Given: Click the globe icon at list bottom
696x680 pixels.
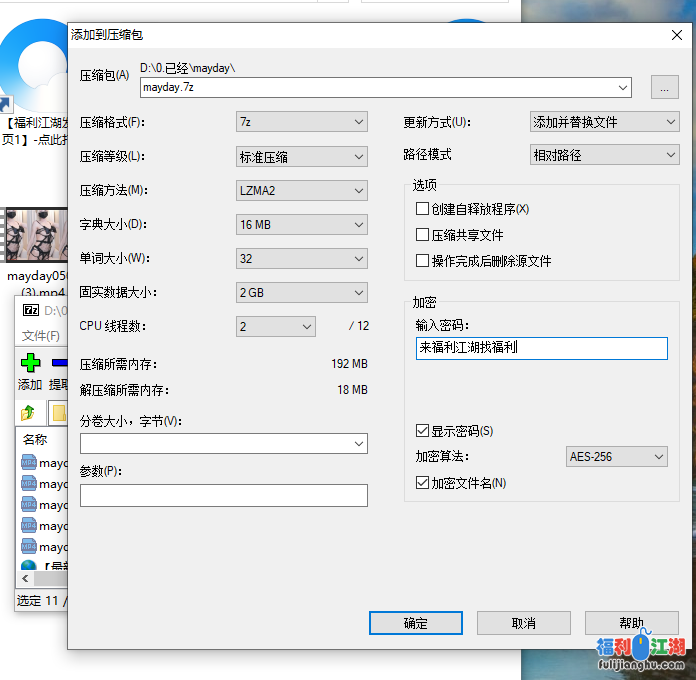Looking at the screenshot, I should click(29, 567).
